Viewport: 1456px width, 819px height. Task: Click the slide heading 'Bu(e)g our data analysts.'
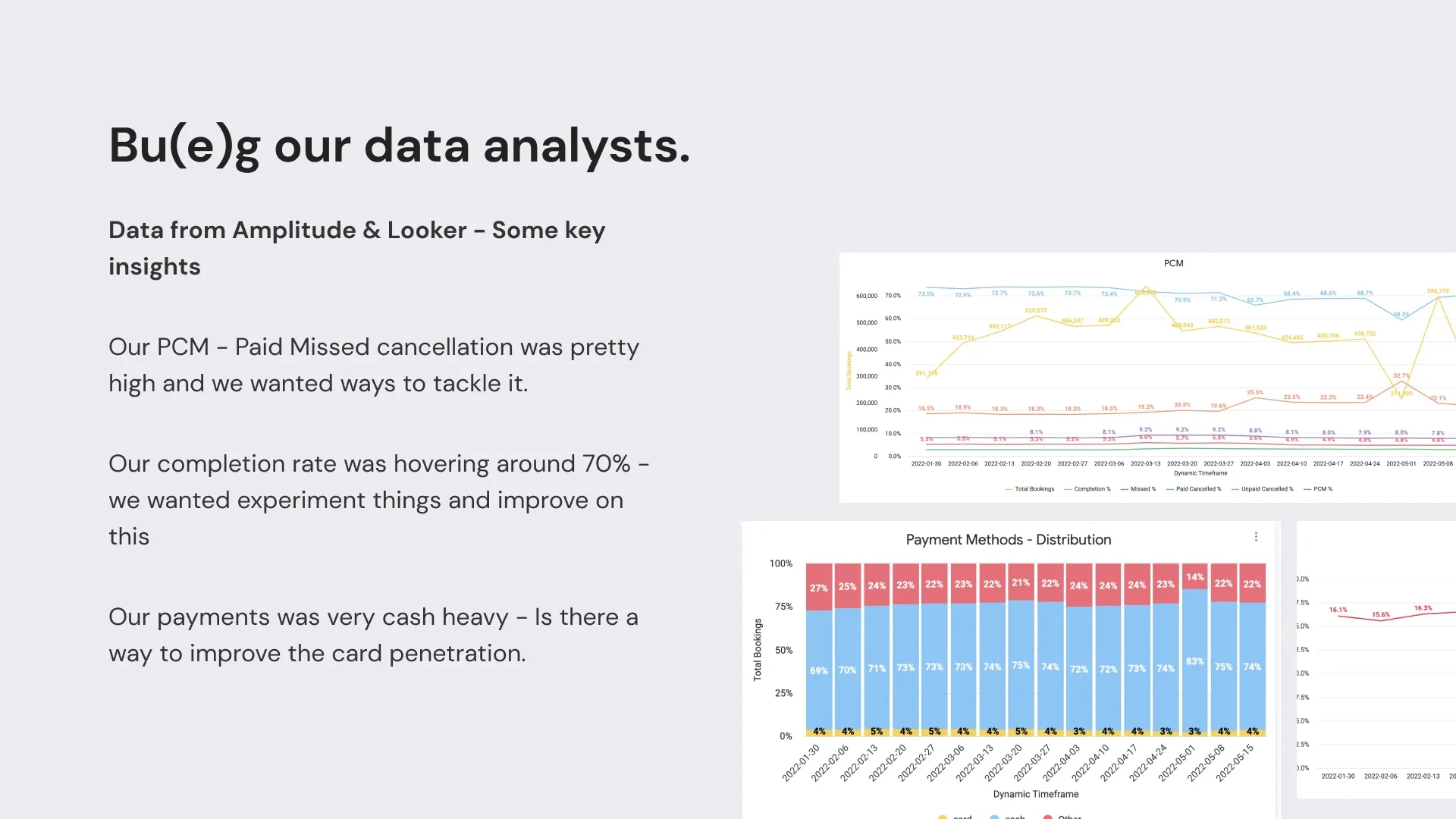click(400, 146)
